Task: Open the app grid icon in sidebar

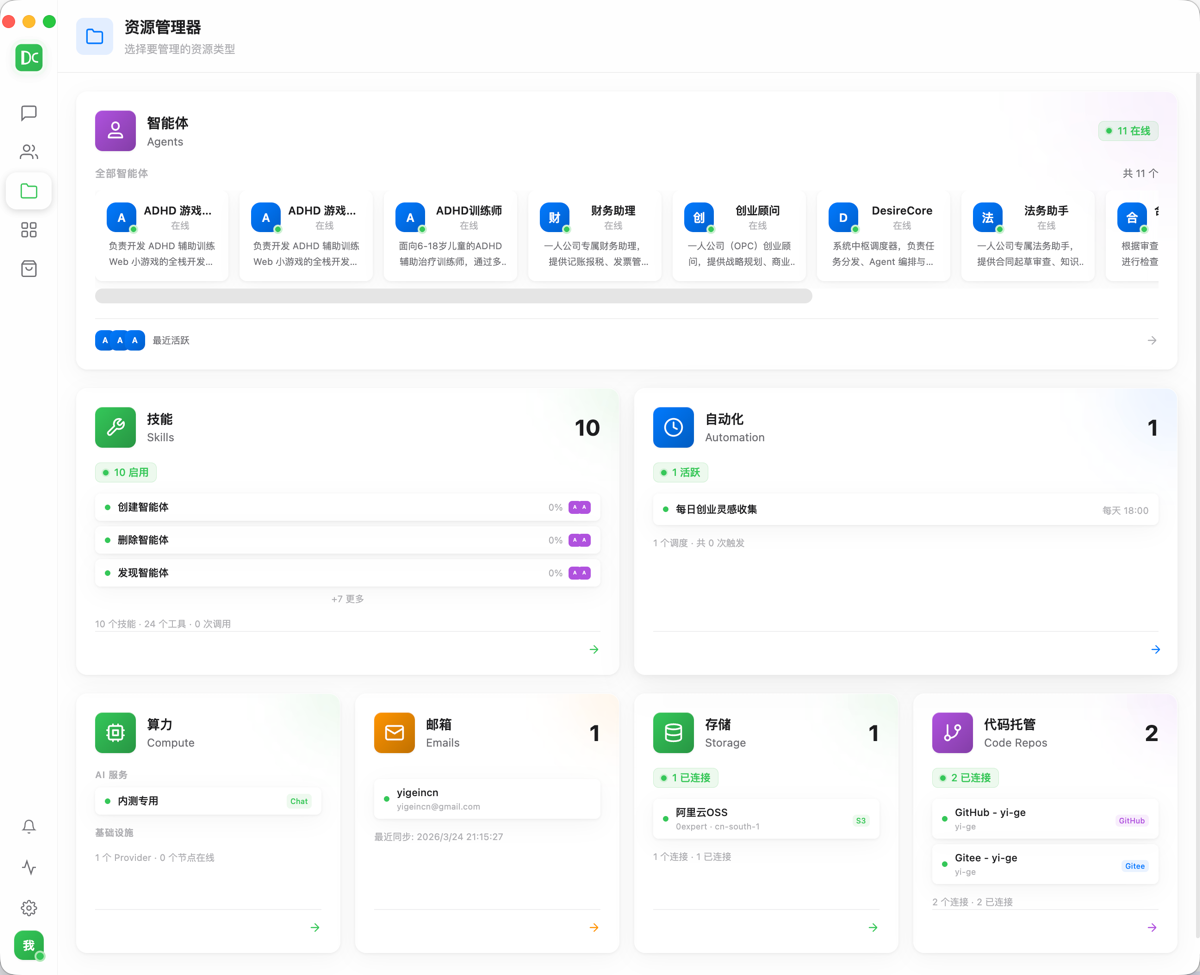Action: [28, 229]
